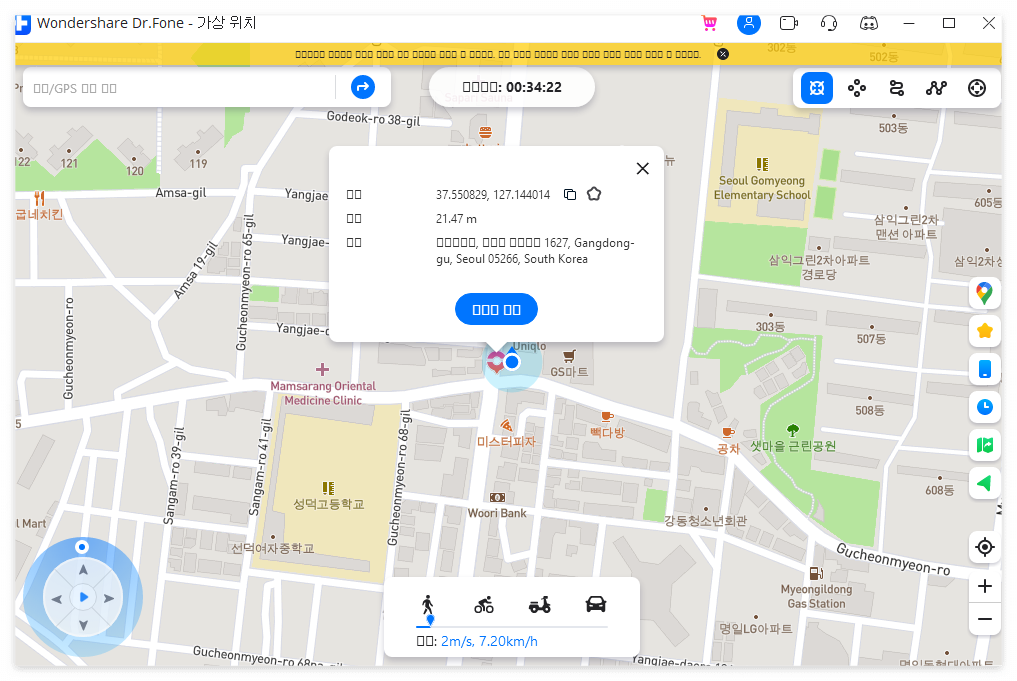Click joystick left arrow

(x=56, y=599)
